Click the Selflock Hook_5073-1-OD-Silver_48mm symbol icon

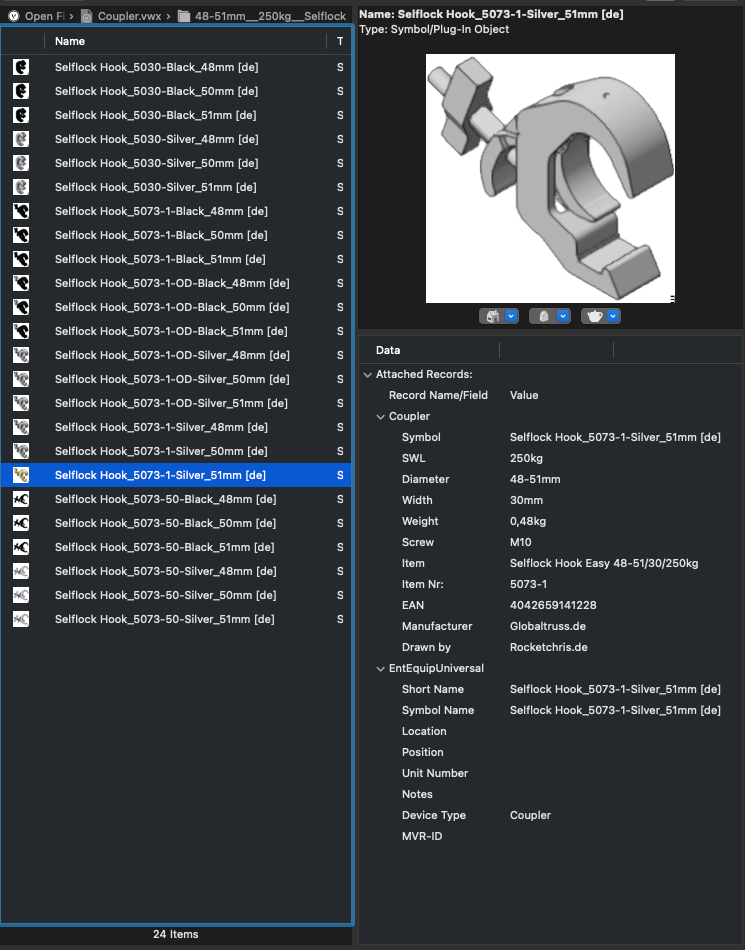point(21,355)
